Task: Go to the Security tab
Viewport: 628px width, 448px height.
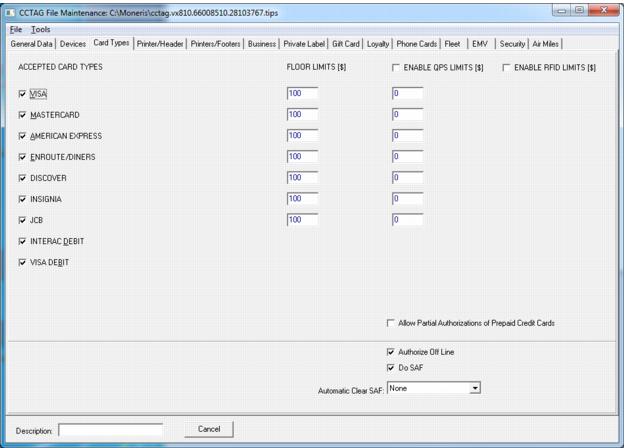Action: (510, 44)
